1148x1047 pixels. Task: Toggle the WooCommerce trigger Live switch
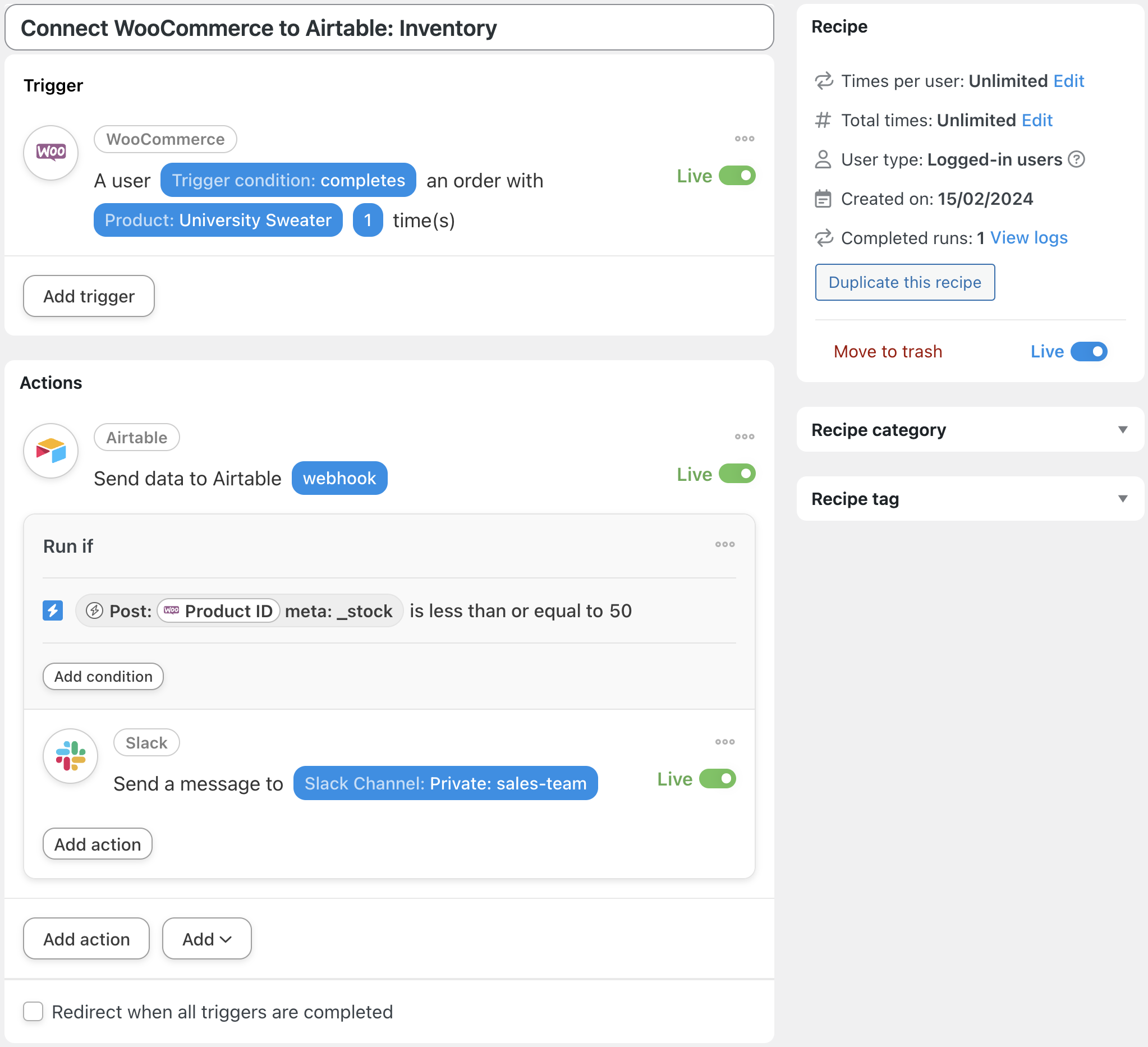coord(736,176)
